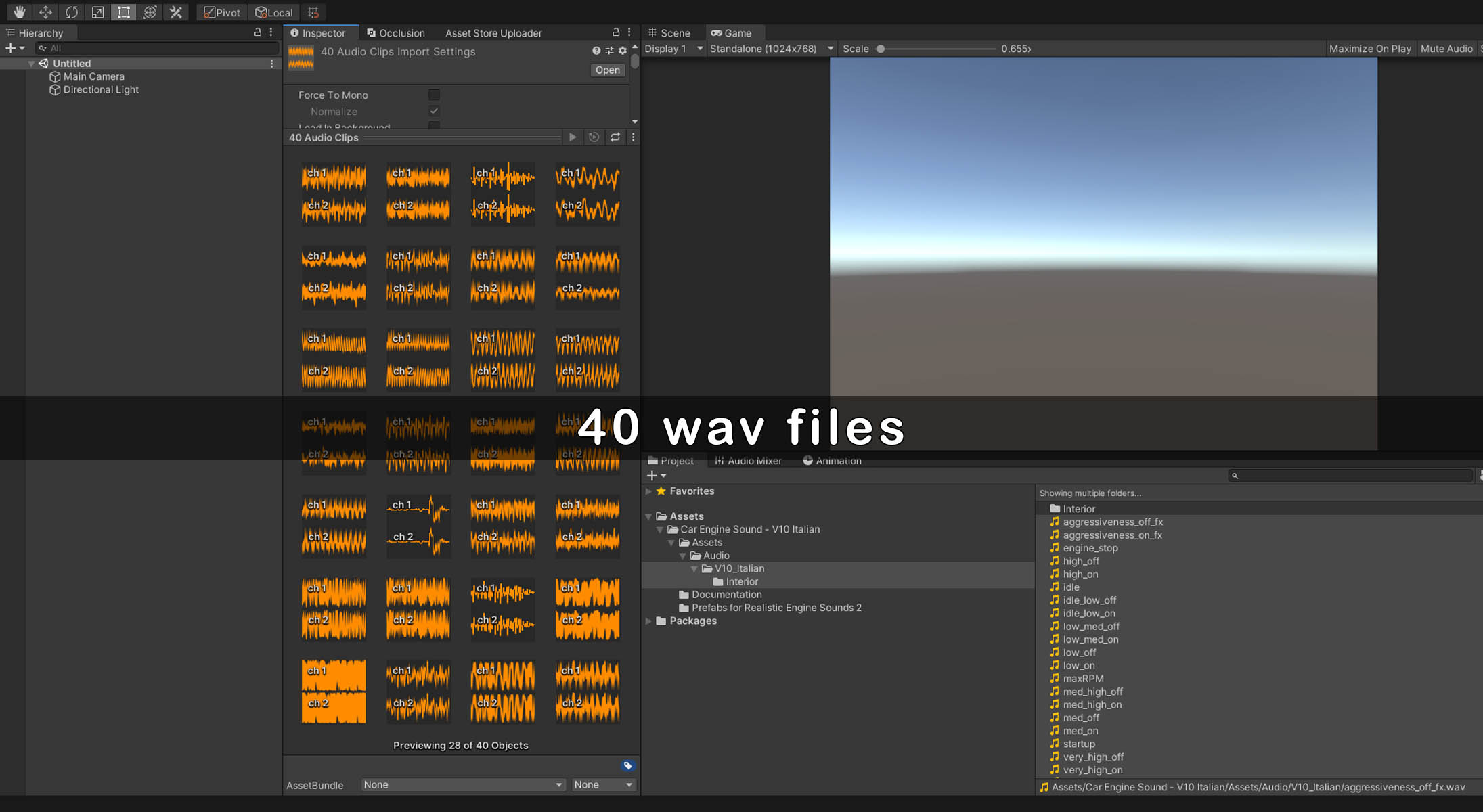Select the Rect Transform tool

click(124, 12)
